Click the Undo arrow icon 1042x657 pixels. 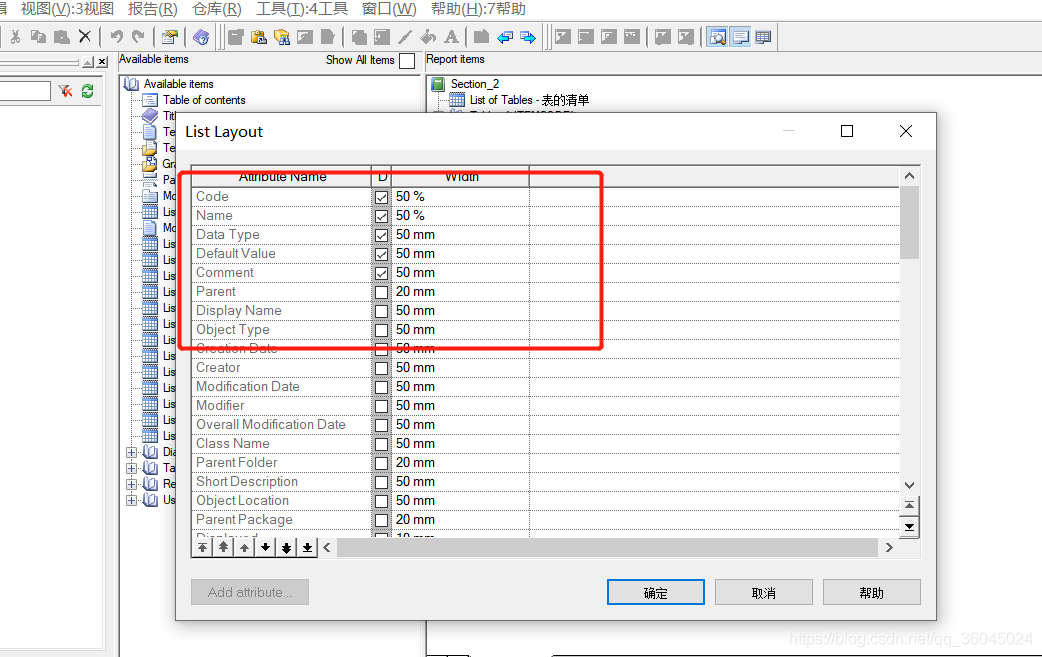[117, 37]
